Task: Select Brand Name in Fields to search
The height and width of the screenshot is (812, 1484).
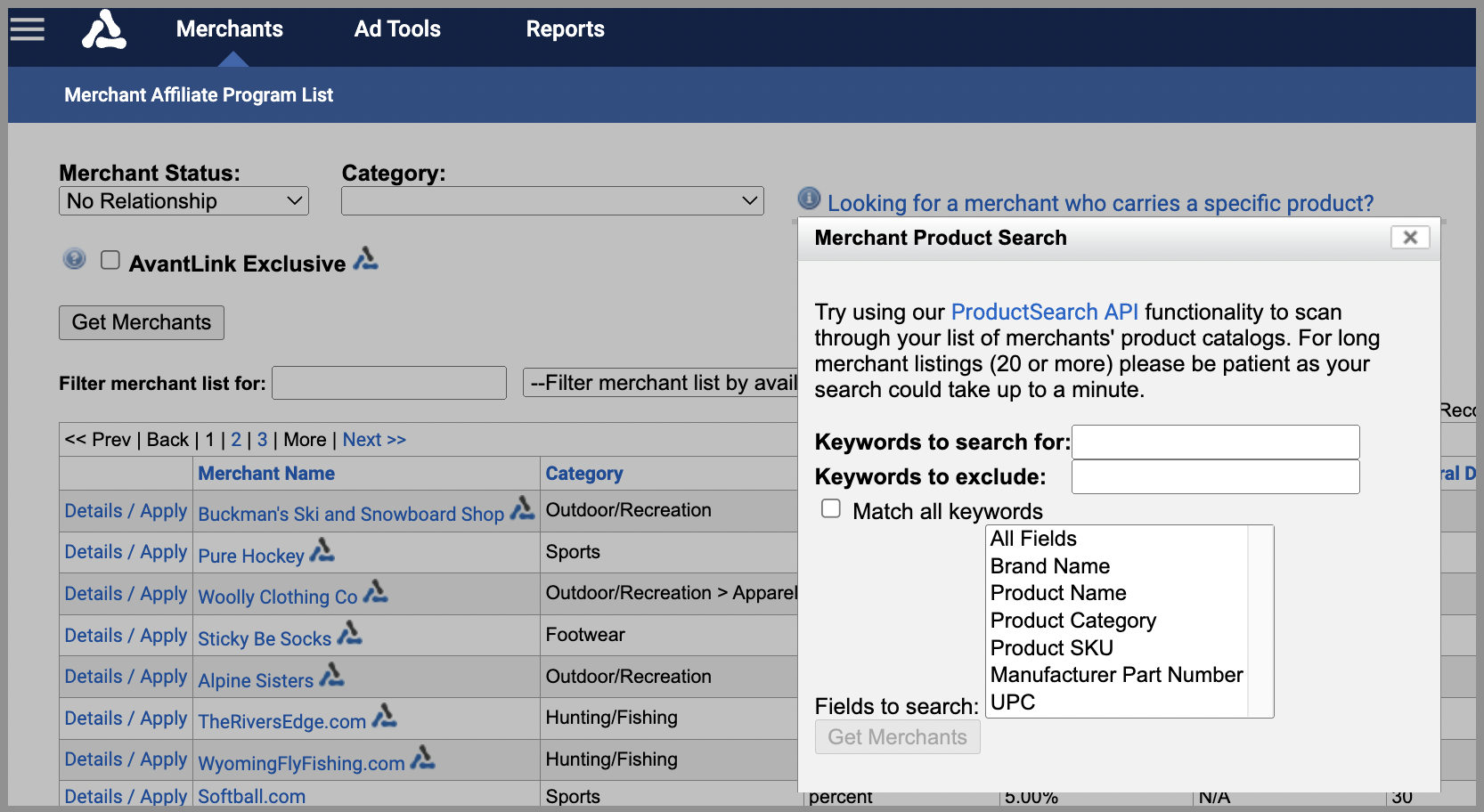Action: (x=1118, y=566)
